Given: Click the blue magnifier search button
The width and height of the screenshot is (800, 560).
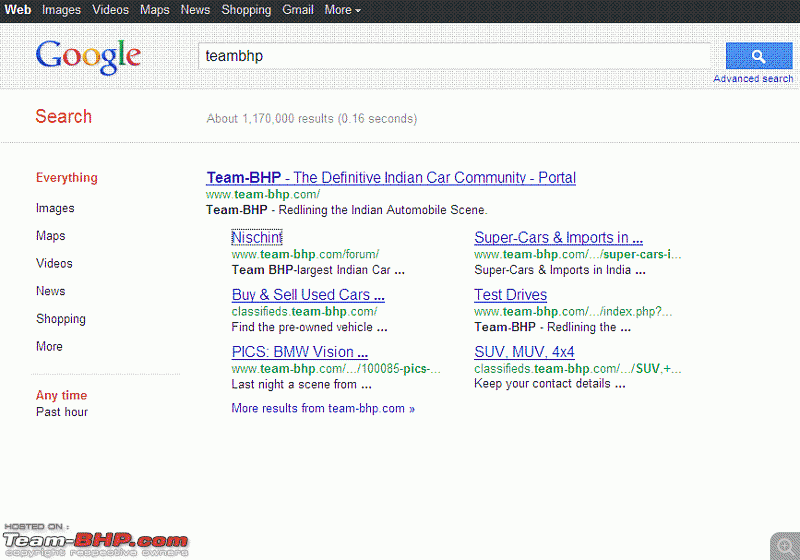Looking at the screenshot, I should click(759, 56).
